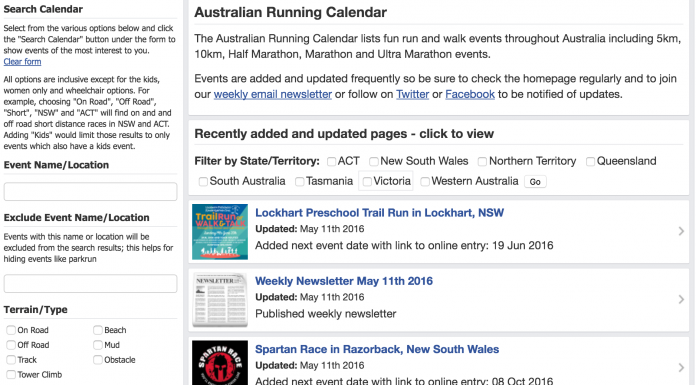Enable the On Road terrain checkbox

[11, 330]
